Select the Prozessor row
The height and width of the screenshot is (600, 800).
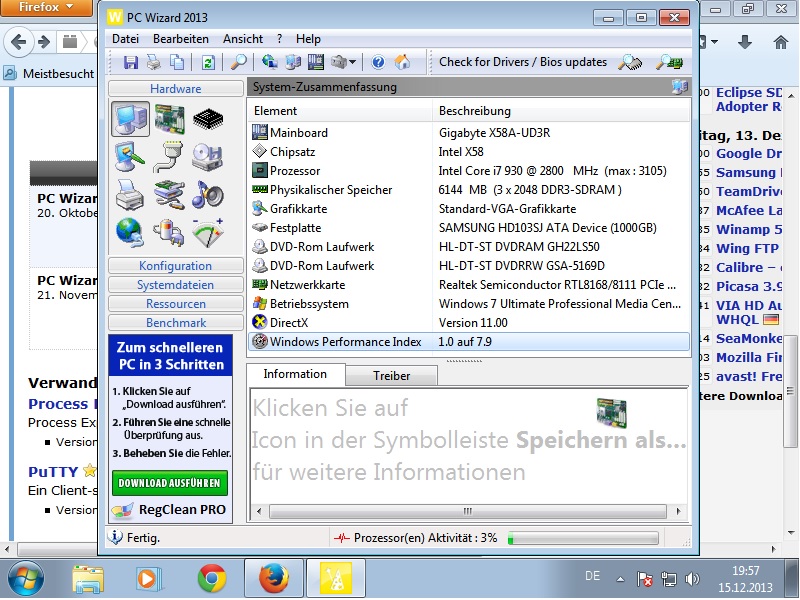(x=468, y=170)
